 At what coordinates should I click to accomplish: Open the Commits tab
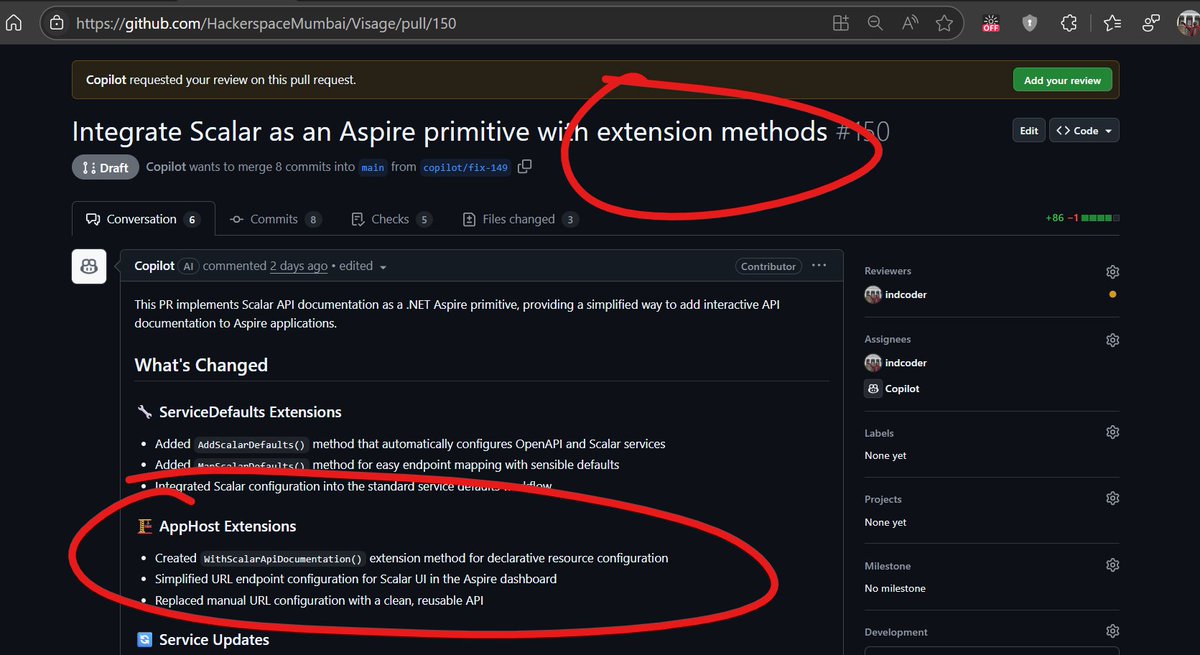(274, 219)
